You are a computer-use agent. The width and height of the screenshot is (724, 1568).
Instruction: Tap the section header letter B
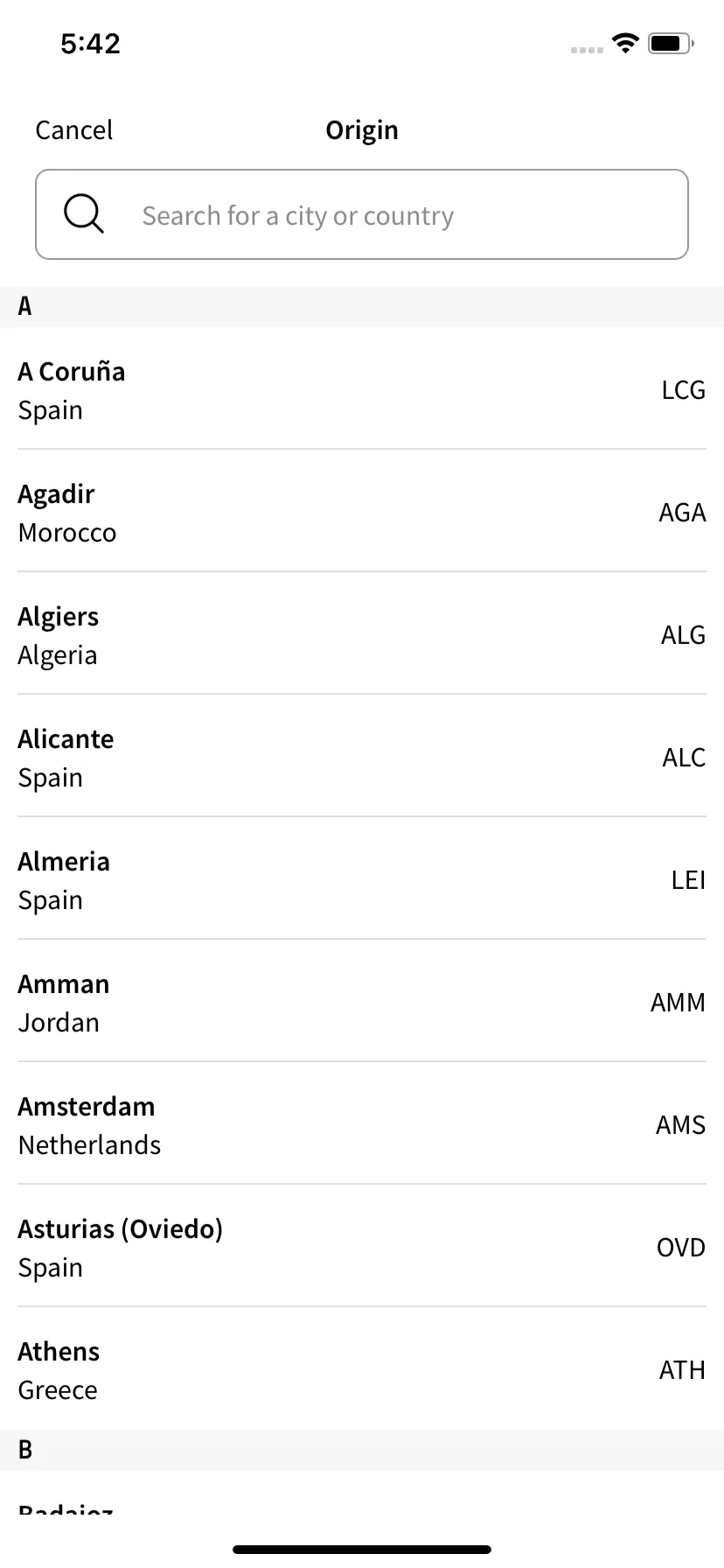coord(24,1450)
